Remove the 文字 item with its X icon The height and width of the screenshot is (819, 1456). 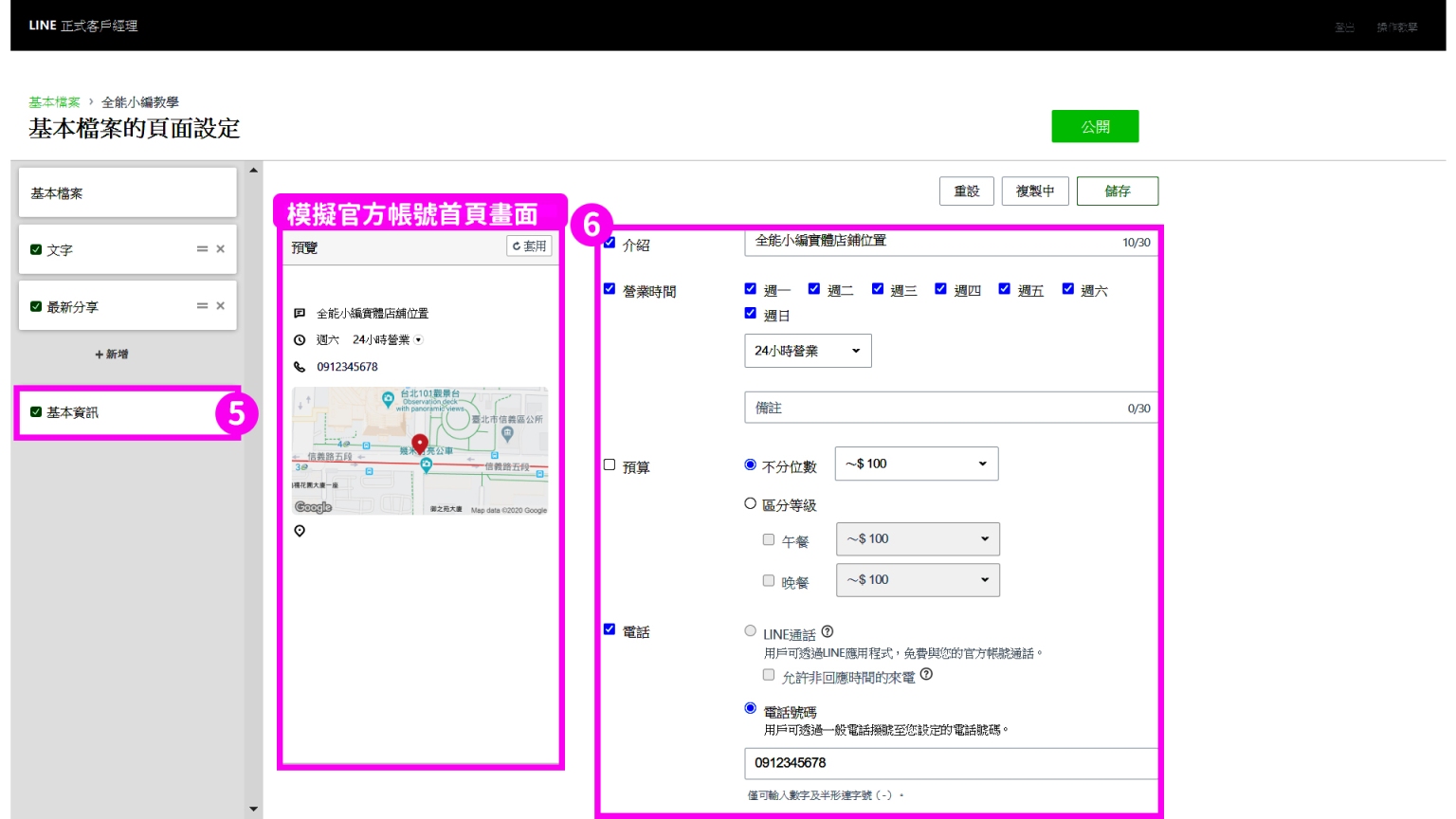tap(220, 249)
